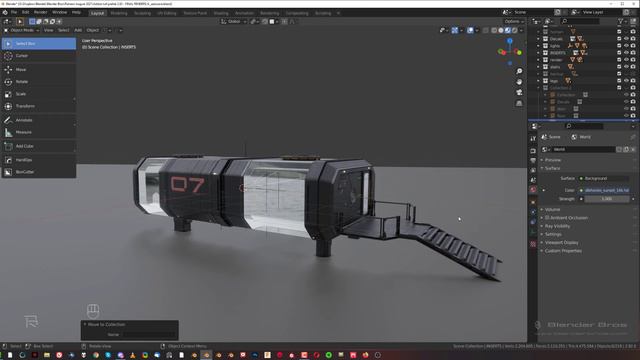Switch to the Modeling workspace tab
The image size is (640, 360).
[119, 13]
